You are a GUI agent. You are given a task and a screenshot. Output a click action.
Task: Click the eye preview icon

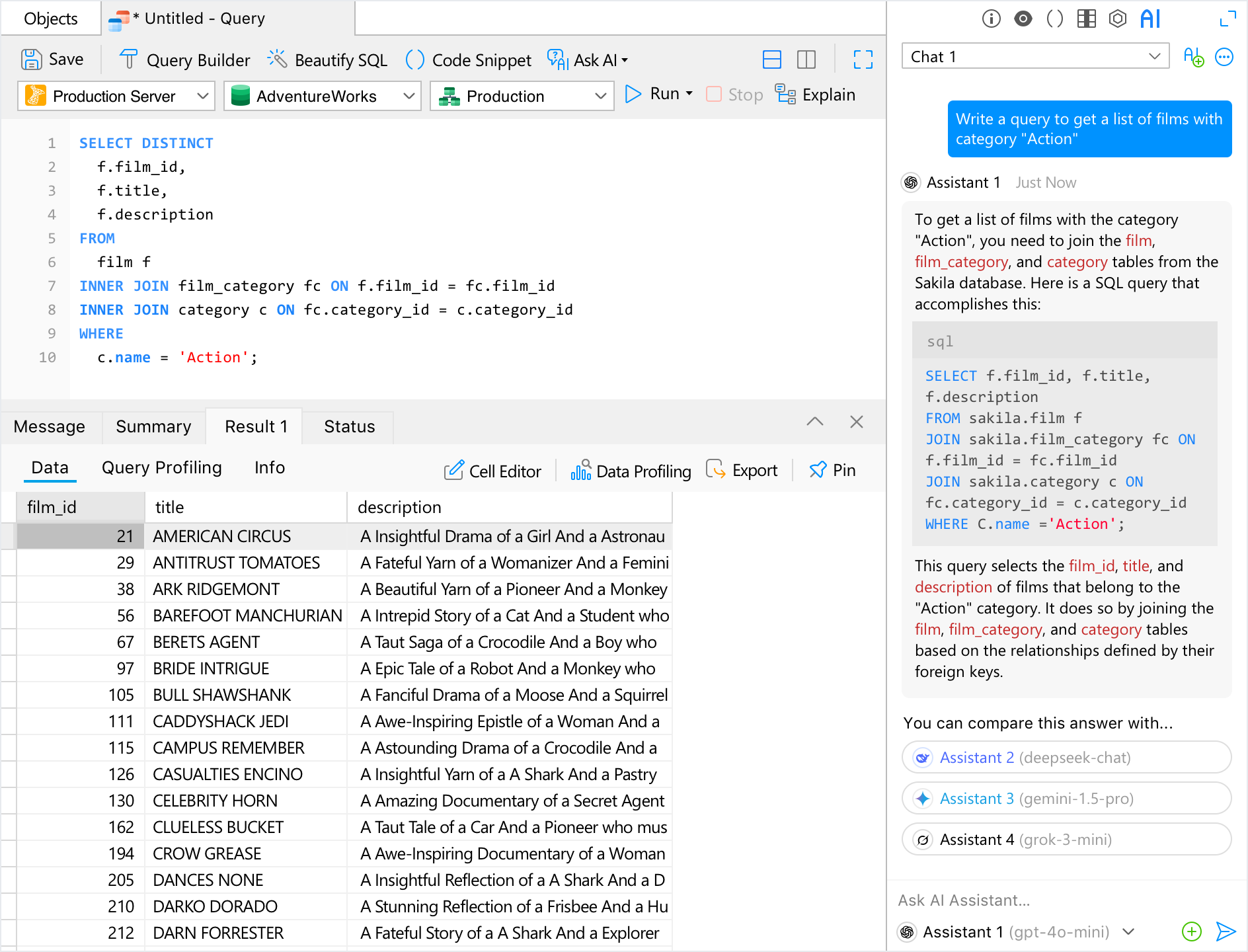coord(1023,19)
